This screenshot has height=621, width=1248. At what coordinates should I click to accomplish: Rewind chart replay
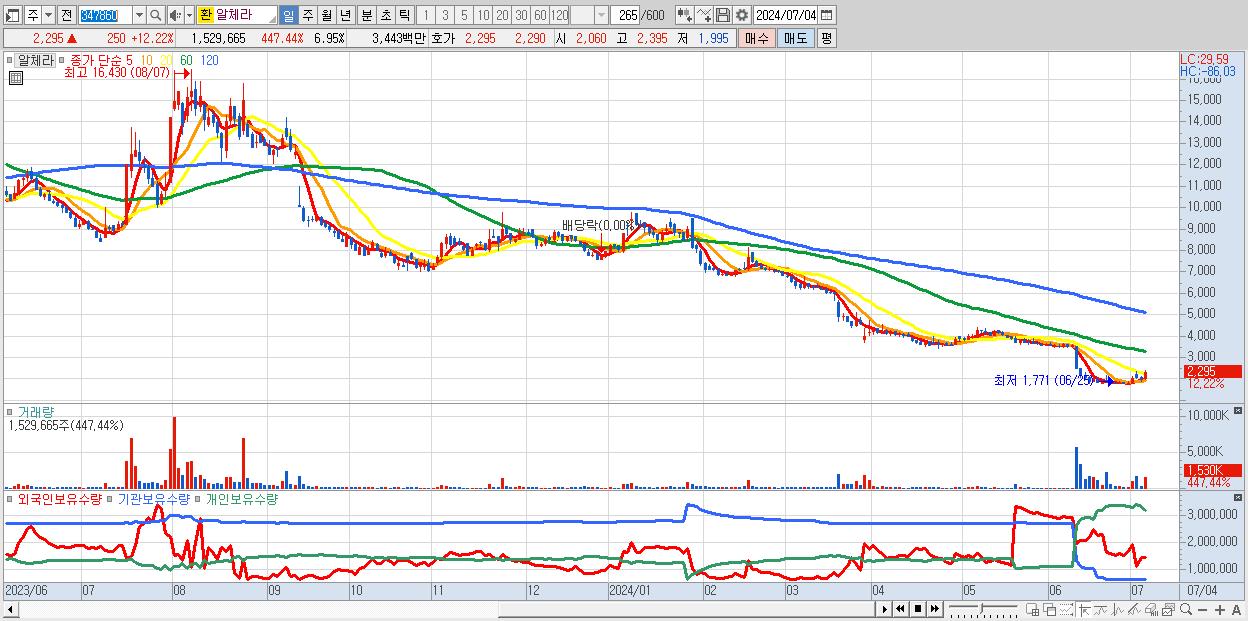(900, 609)
